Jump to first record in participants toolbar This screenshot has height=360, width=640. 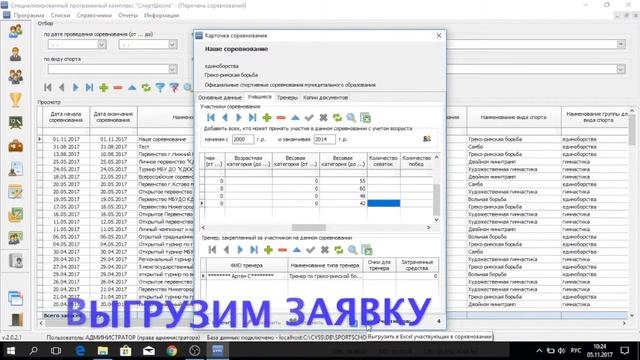pyautogui.click(x=211, y=118)
